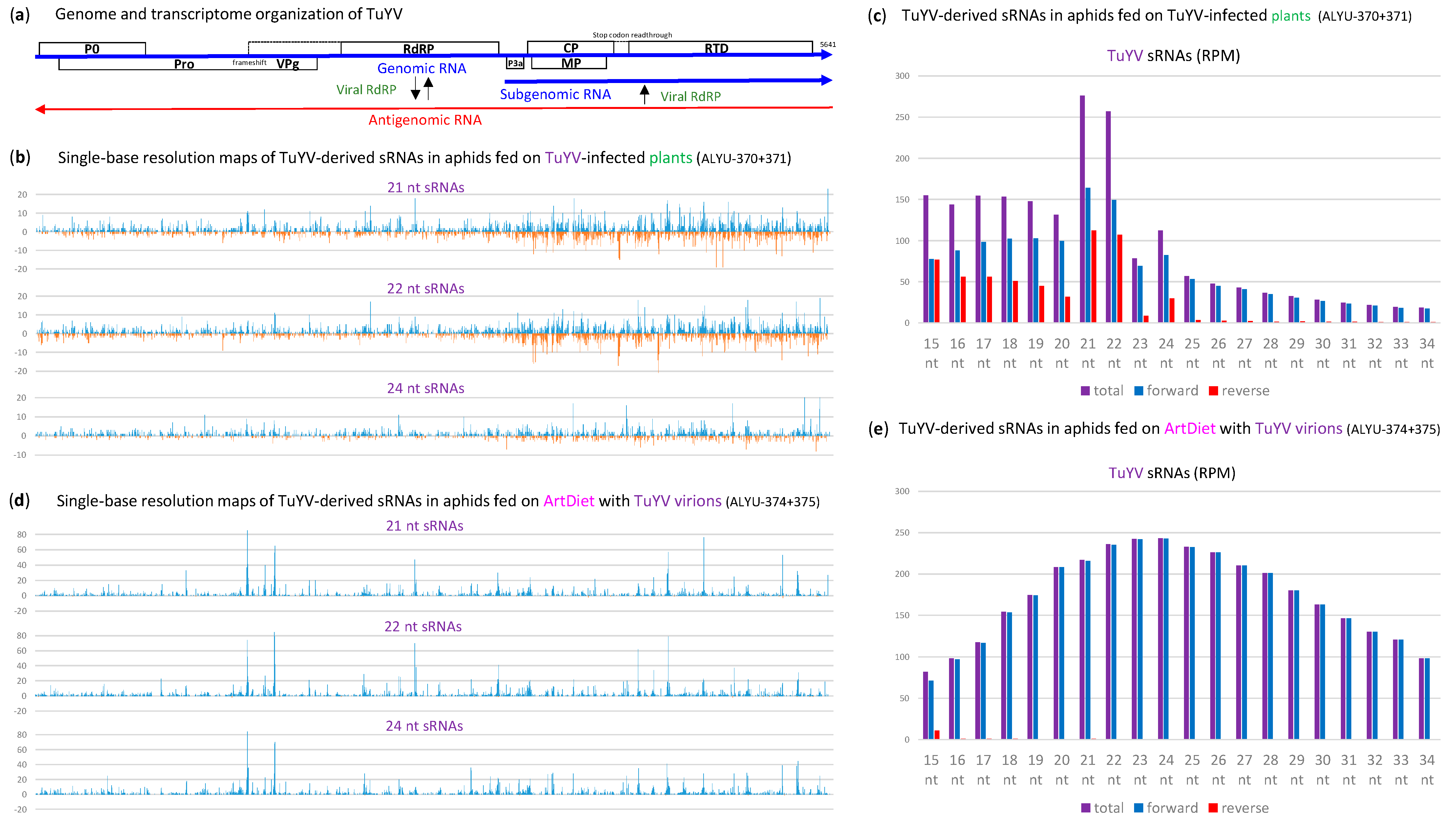Viewport: 1456px width, 820px height.
Task: Click the Stop codon readthrough label
Action: coord(632,35)
